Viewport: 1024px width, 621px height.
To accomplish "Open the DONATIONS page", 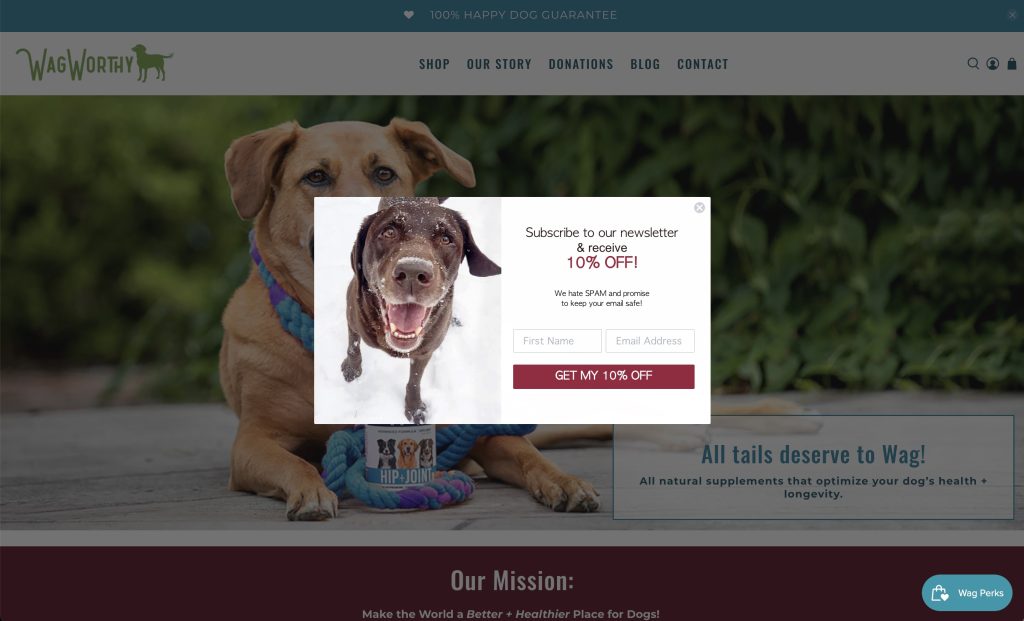I will 581,64.
